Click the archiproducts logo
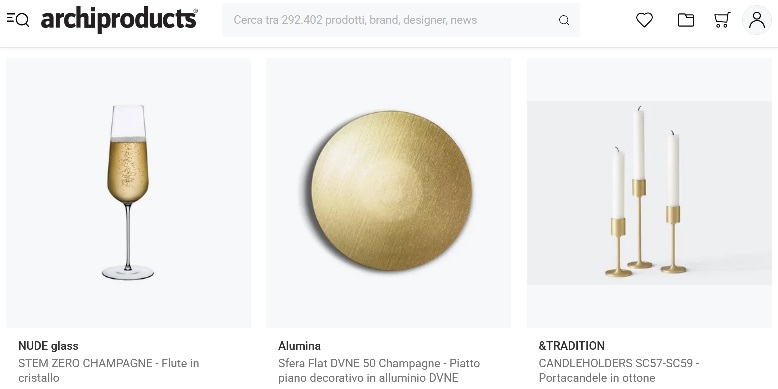 click(x=119, y=20)
